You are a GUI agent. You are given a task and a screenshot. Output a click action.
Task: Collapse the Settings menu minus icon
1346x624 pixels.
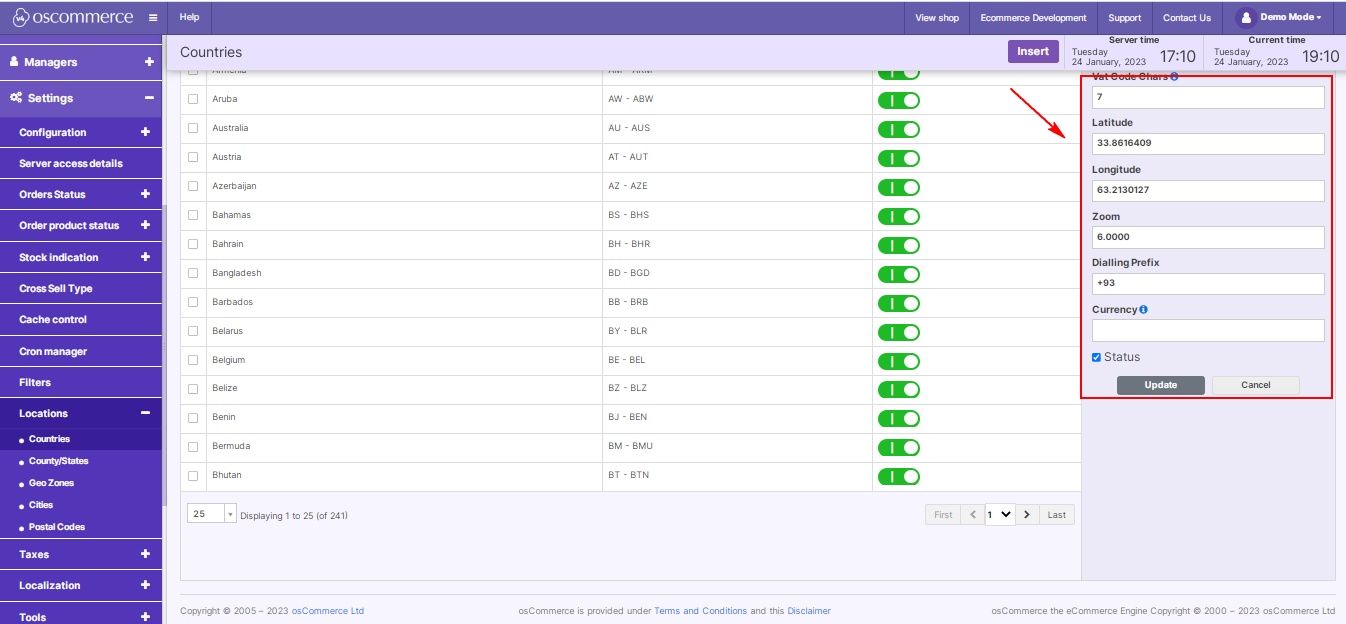pos(149,98)
